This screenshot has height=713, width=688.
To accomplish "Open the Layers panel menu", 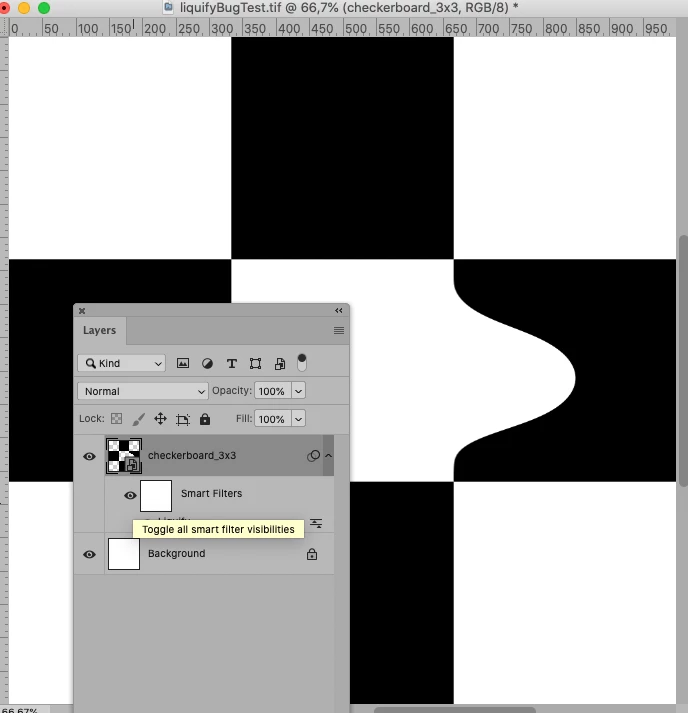I will point(339,331).
